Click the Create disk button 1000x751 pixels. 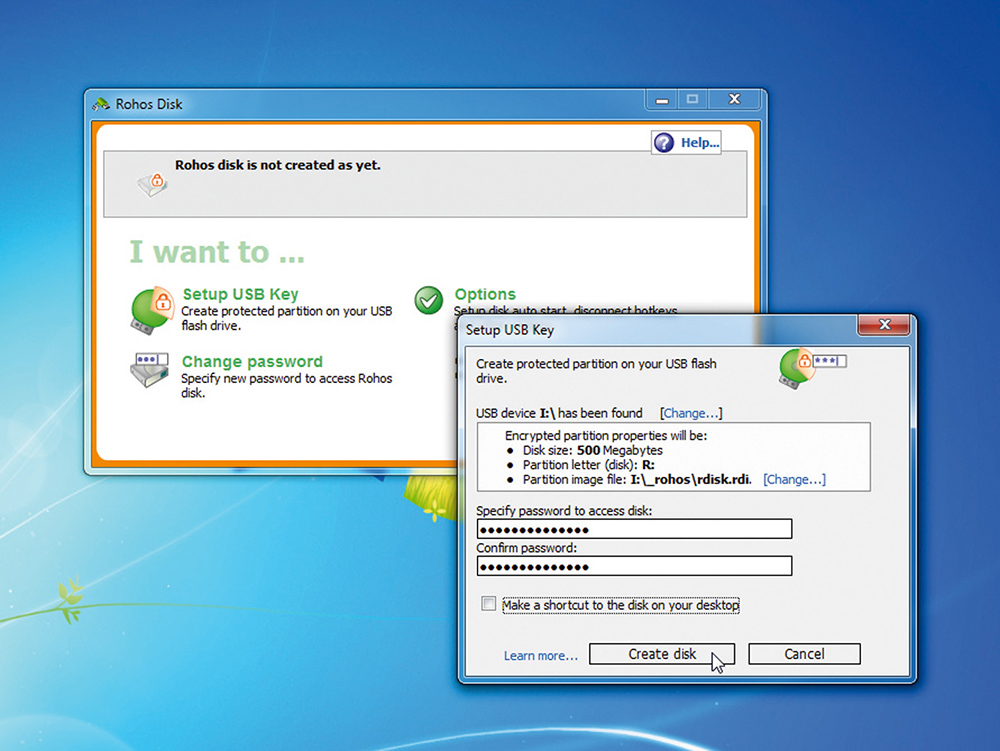click(662, 654)
